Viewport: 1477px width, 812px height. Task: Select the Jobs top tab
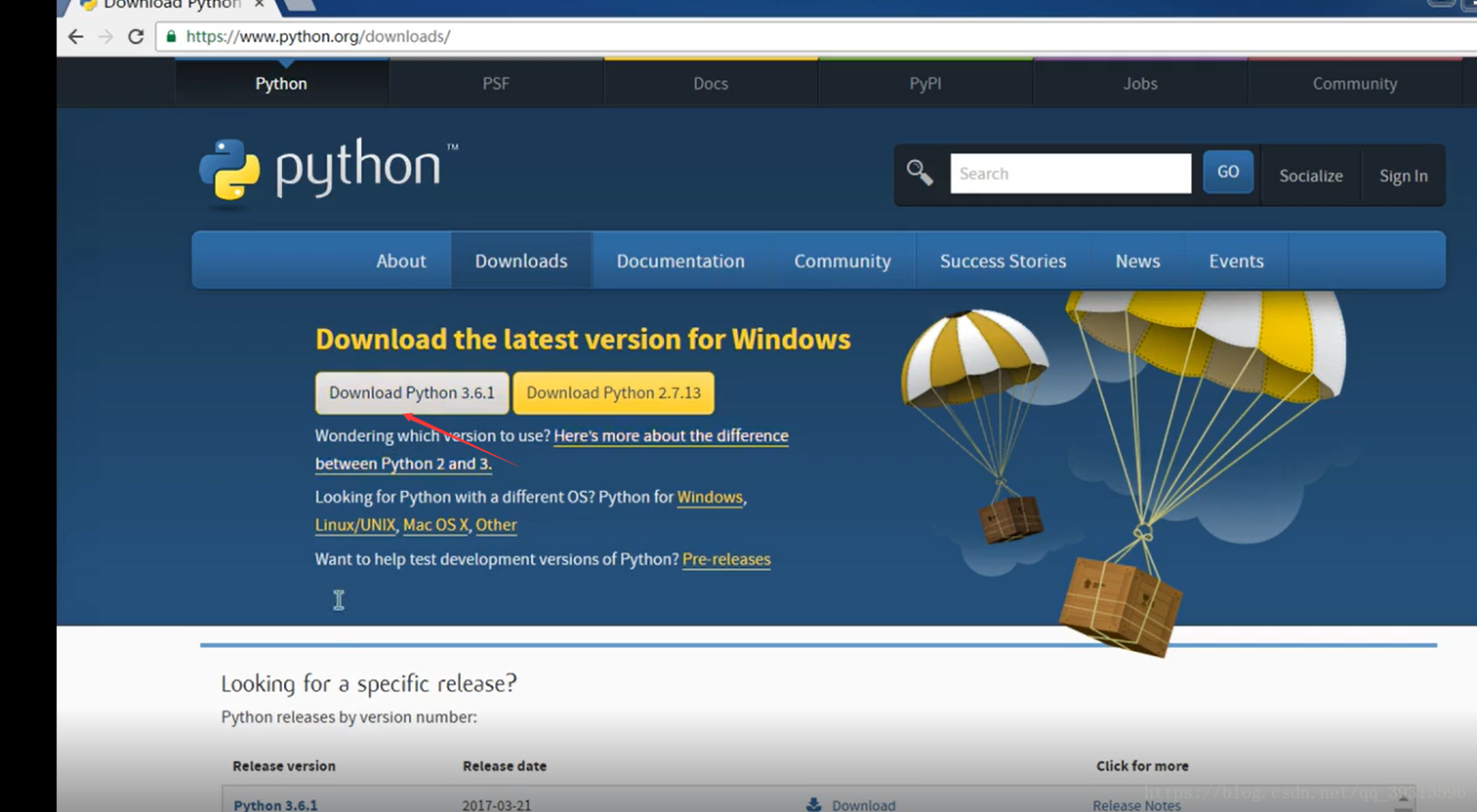[1140, 84]
